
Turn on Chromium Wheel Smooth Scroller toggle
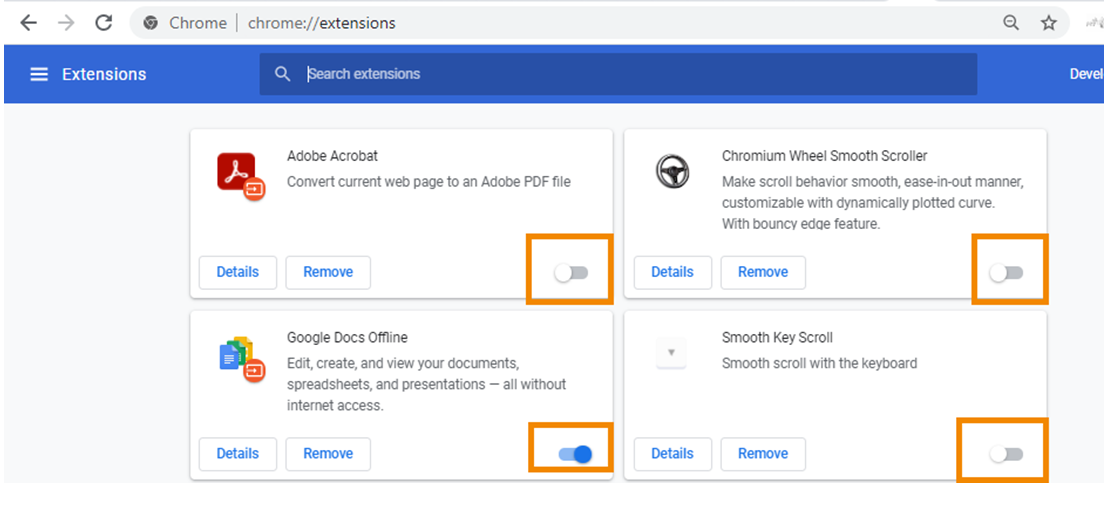1006,273
